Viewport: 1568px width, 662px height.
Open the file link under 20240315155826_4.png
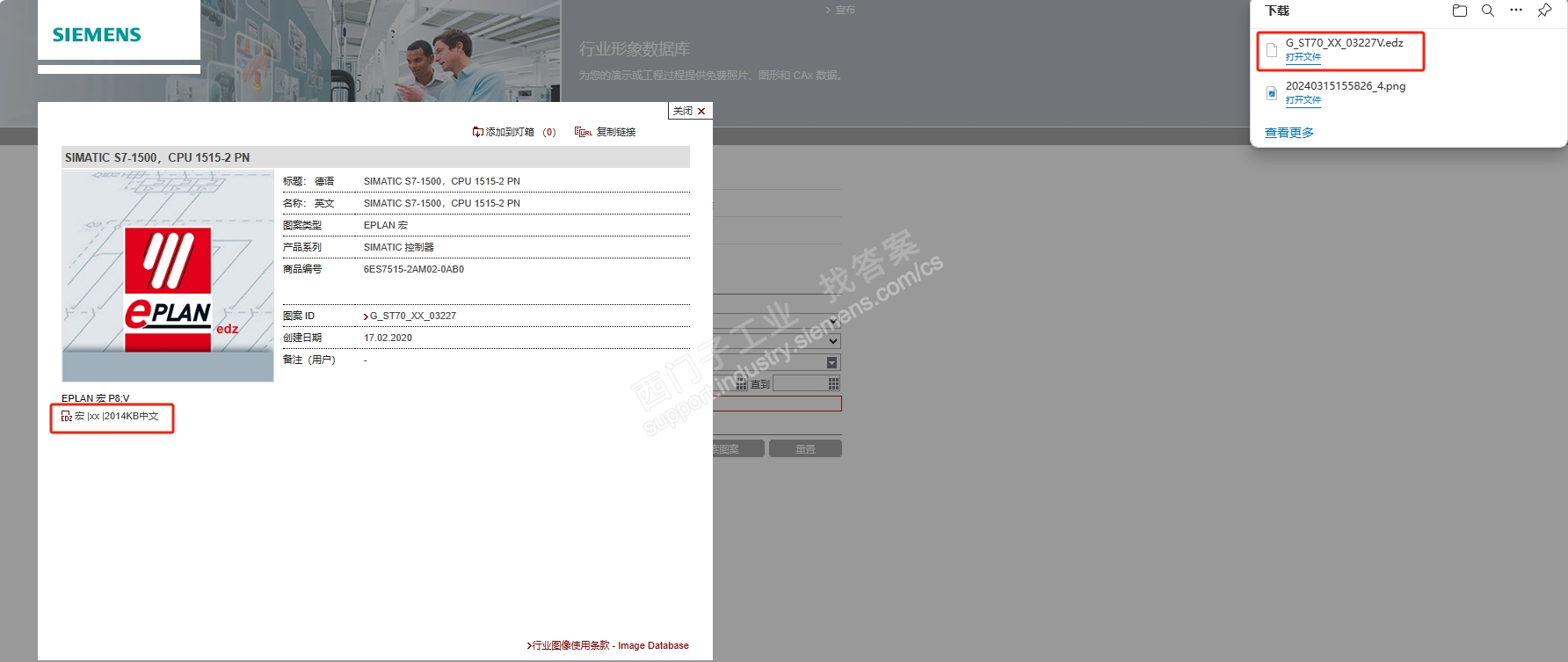[1303, 100]
